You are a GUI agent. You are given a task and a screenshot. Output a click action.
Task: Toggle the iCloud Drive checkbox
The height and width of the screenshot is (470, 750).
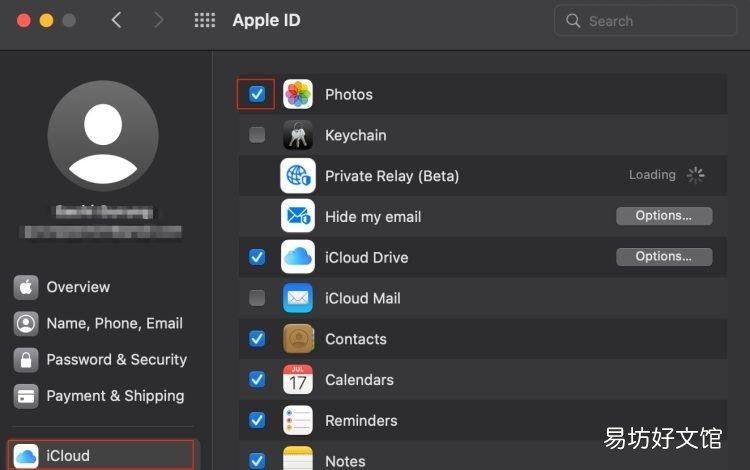point(257,257)
